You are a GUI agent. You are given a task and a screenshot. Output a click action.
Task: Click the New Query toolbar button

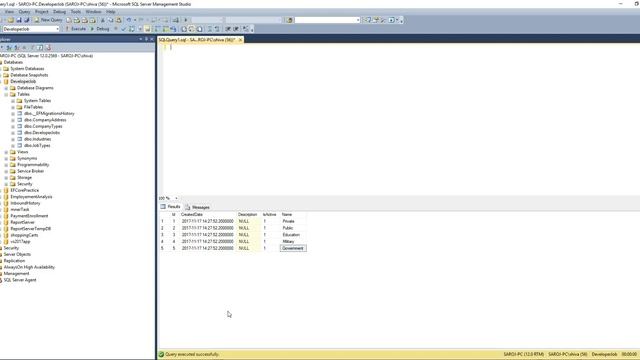tap(48, 20)
